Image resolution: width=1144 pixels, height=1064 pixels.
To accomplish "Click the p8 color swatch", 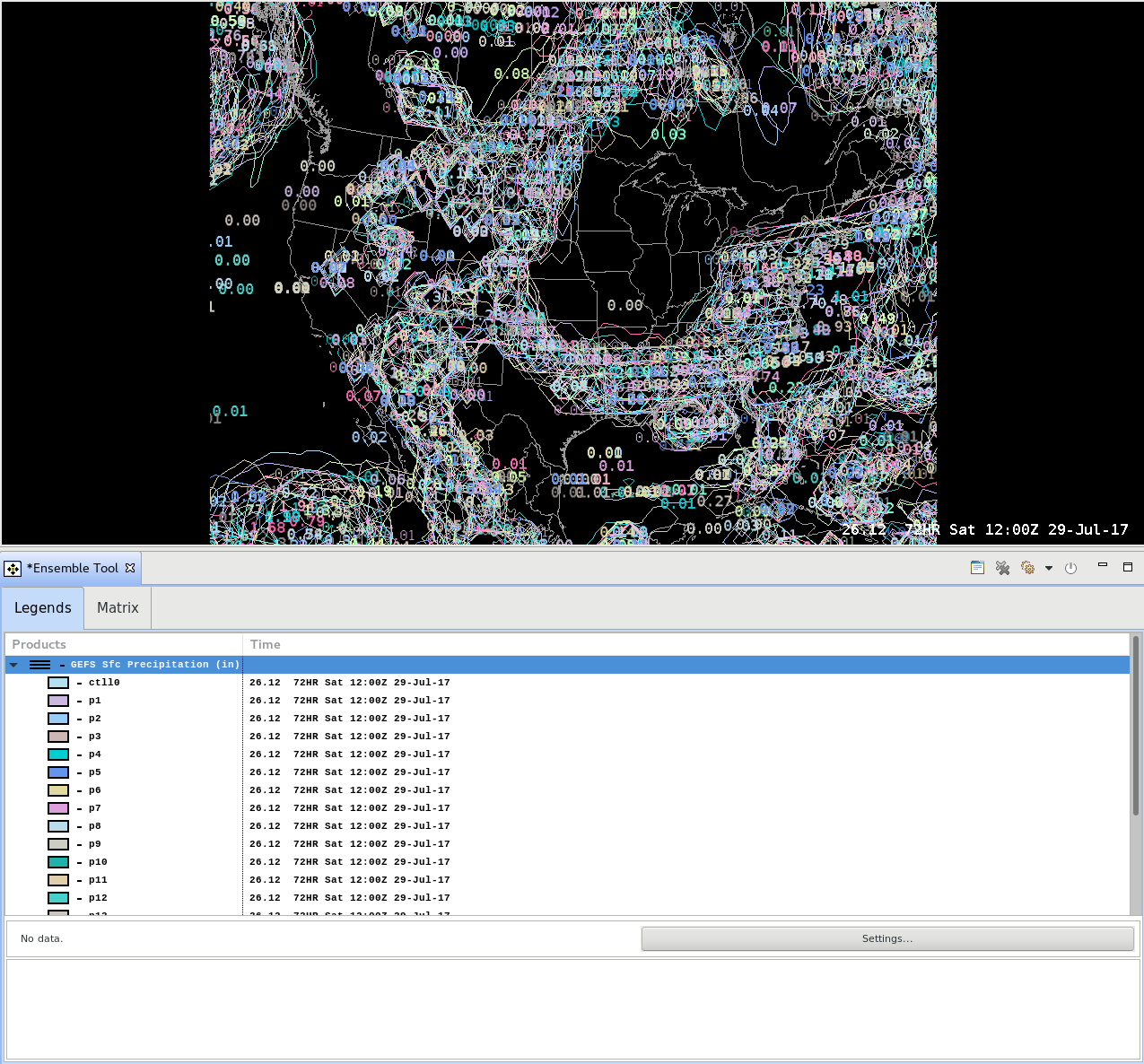I will click(58, 826).
